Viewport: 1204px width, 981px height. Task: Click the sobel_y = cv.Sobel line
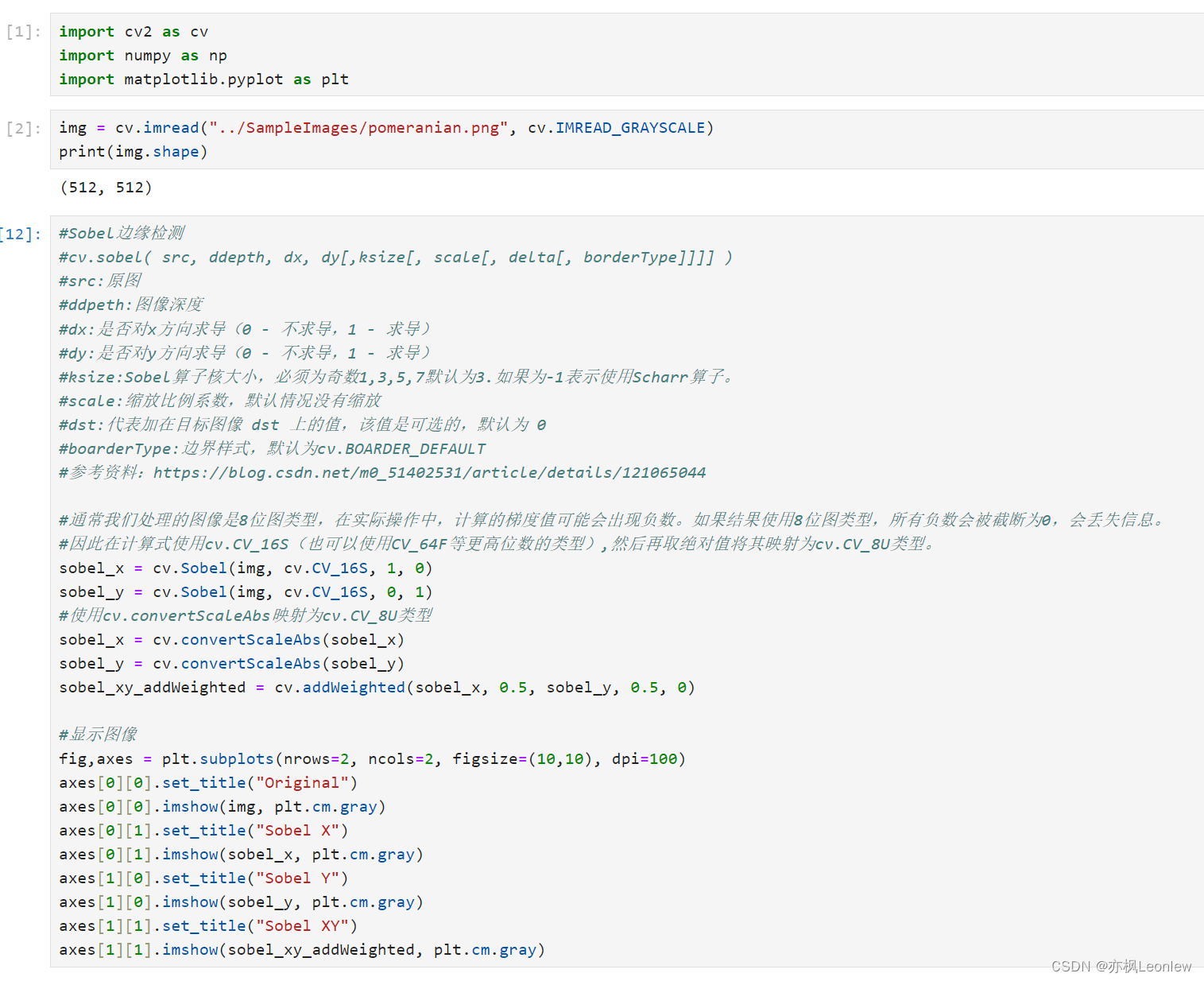(x=245, y=591)
